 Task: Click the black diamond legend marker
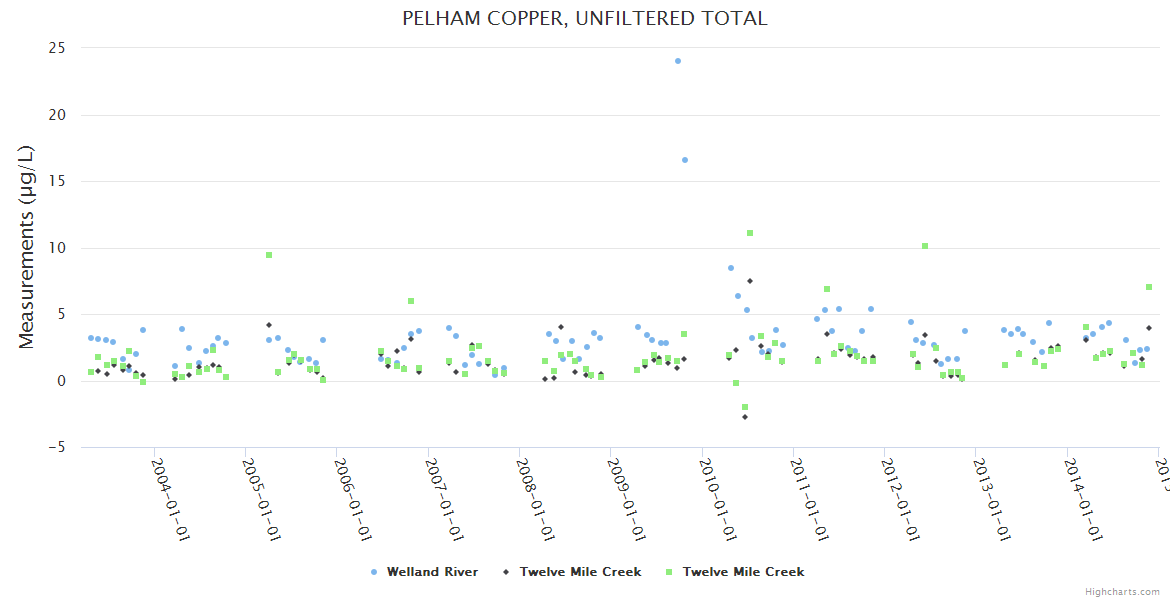[507, 572]
